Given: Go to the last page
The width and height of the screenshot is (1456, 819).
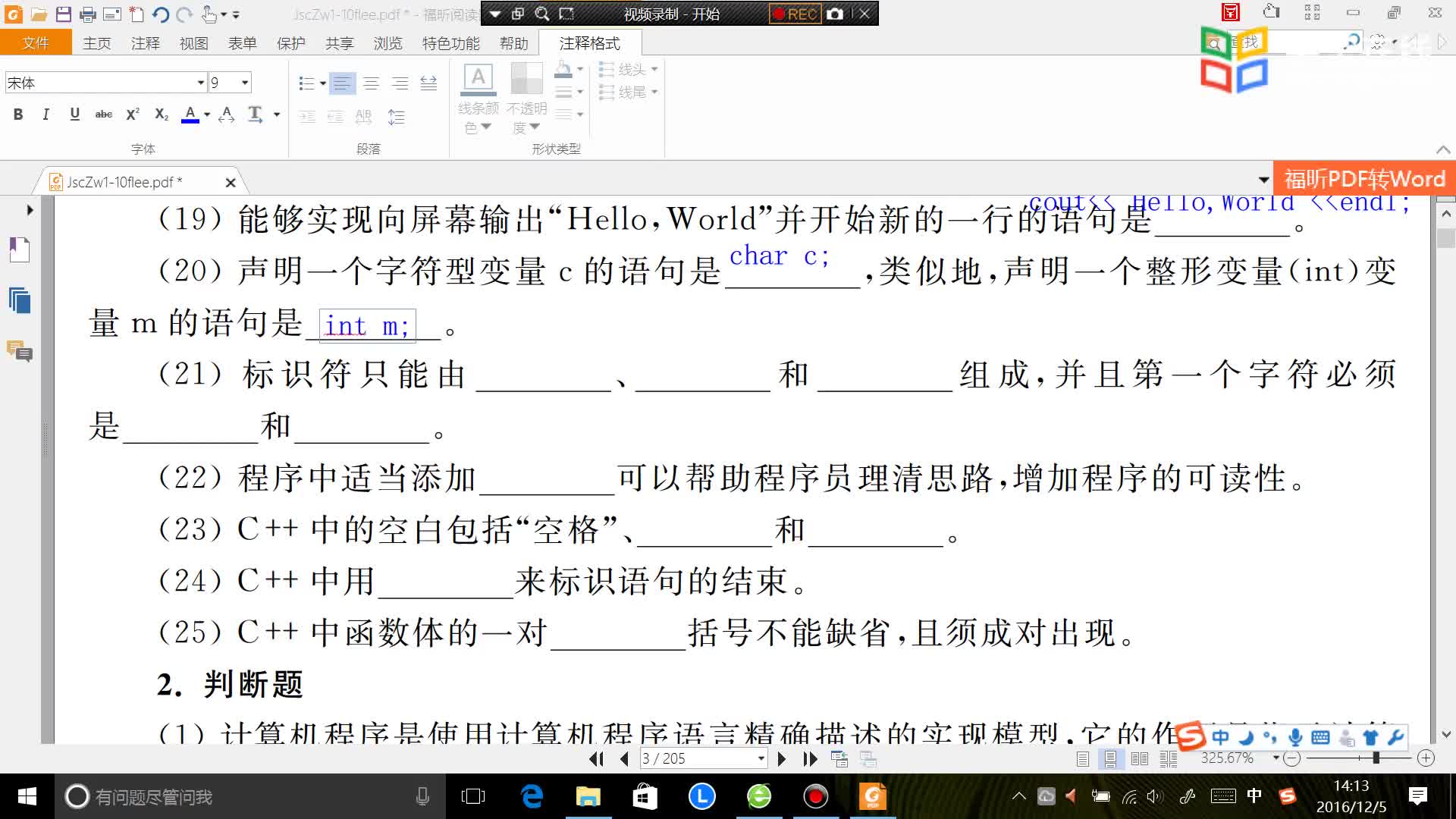Looking at the screenshot, I should [x=810, y=758].
